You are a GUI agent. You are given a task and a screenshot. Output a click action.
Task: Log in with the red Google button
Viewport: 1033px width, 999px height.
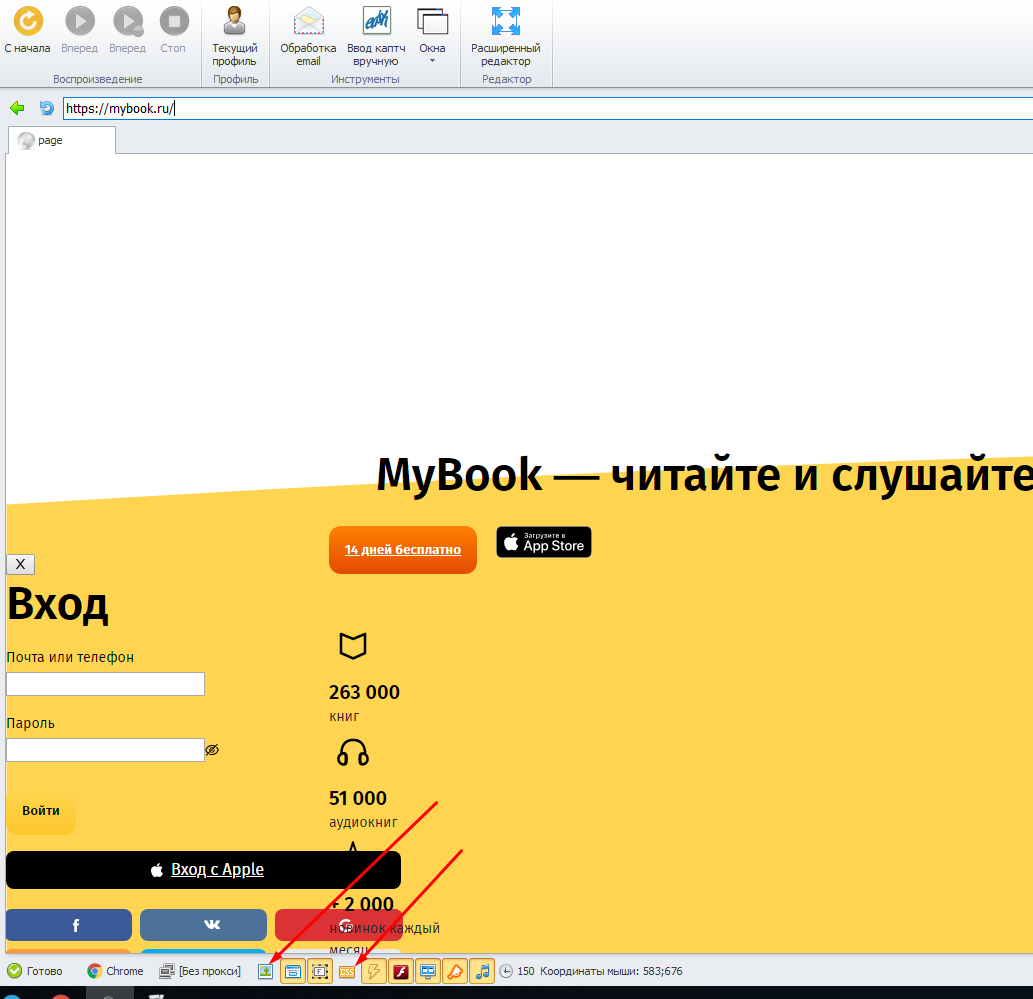click(x=339, y=925)
